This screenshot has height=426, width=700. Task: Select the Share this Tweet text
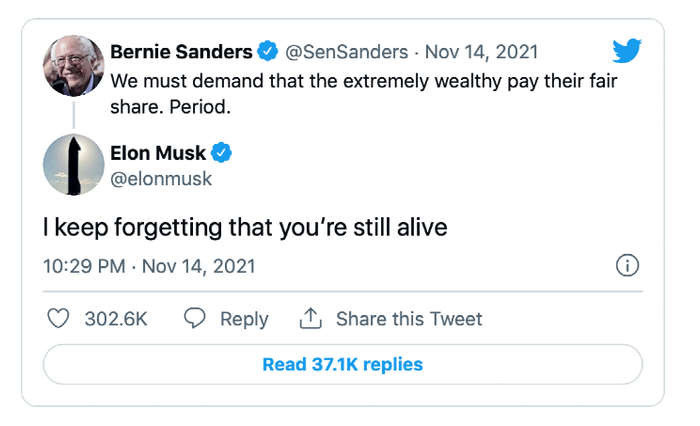[409, 319]
